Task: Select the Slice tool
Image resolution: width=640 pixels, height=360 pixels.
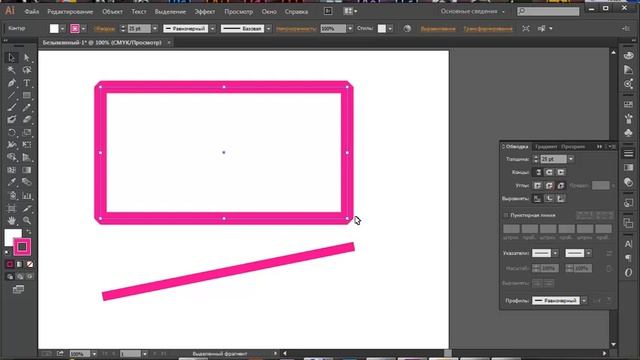Action: click(27, 209)
